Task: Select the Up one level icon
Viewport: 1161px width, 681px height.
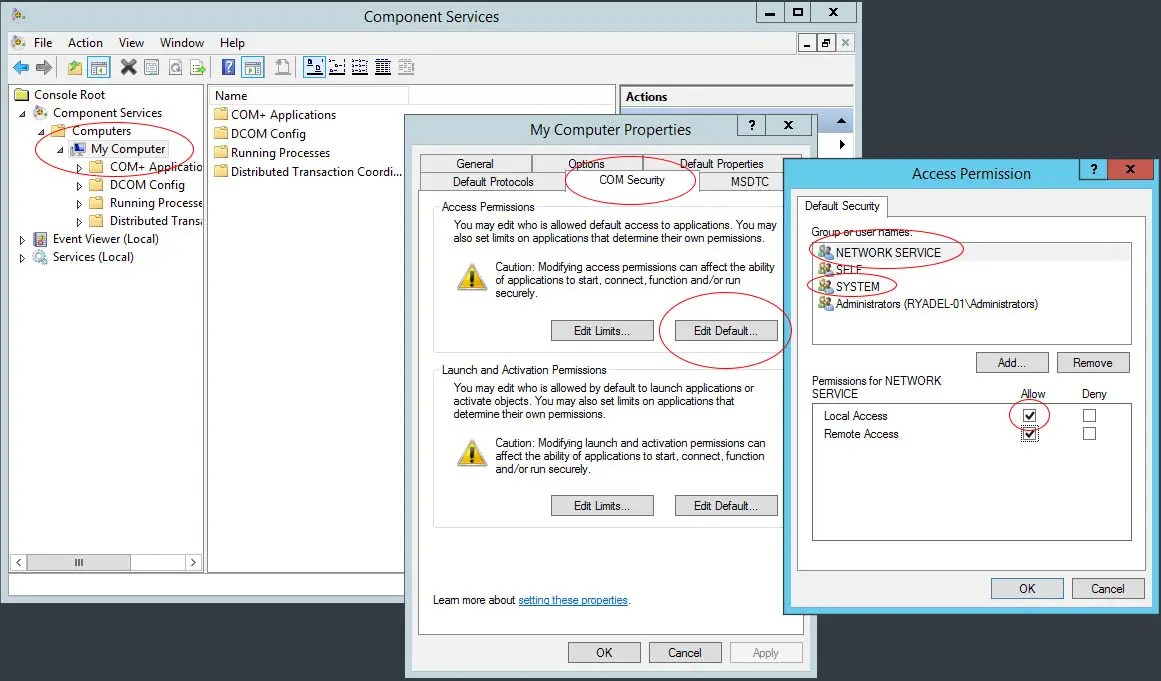Action: 73,66
